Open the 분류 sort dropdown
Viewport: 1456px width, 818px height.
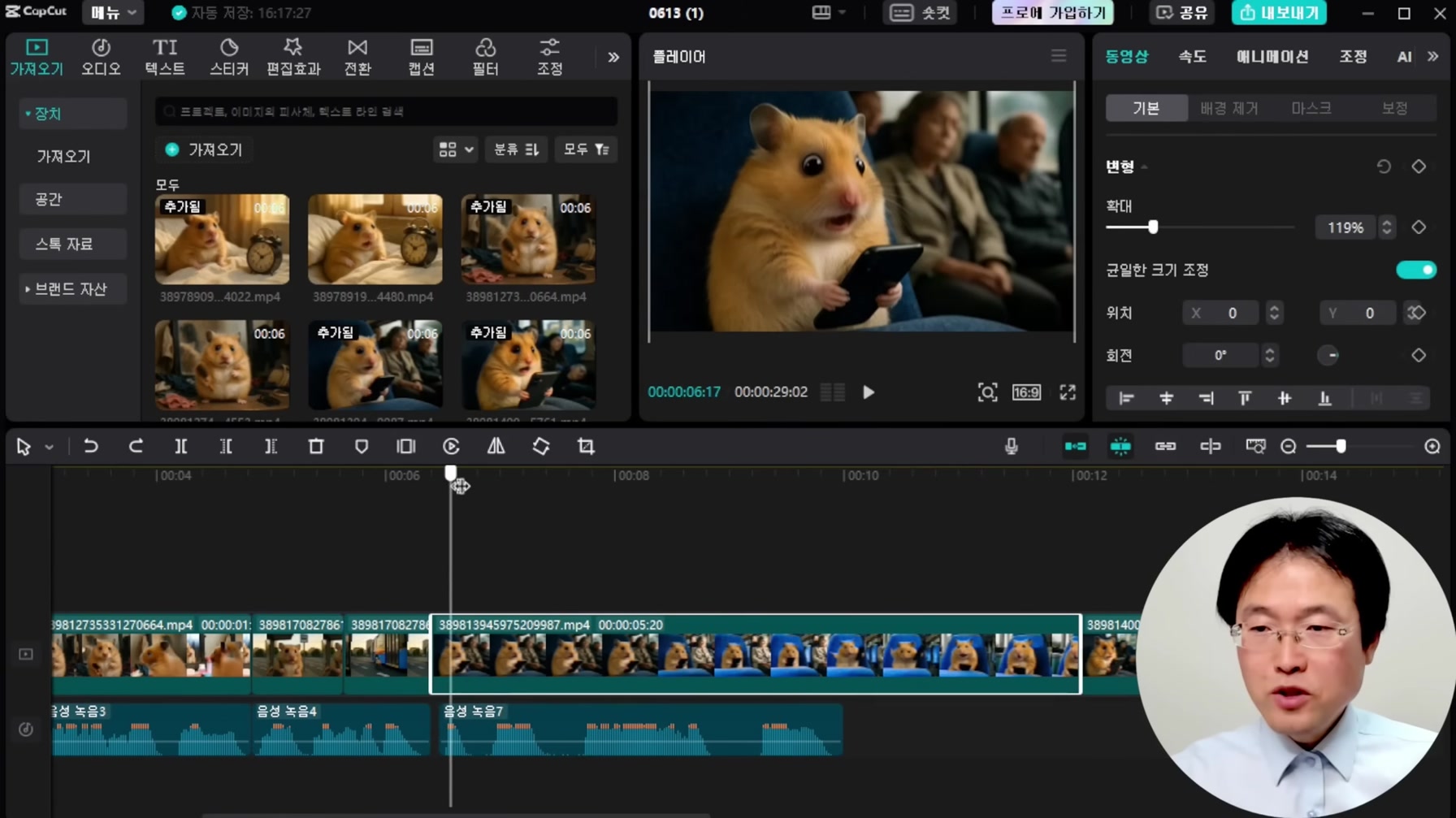click(x=516, y=149)
